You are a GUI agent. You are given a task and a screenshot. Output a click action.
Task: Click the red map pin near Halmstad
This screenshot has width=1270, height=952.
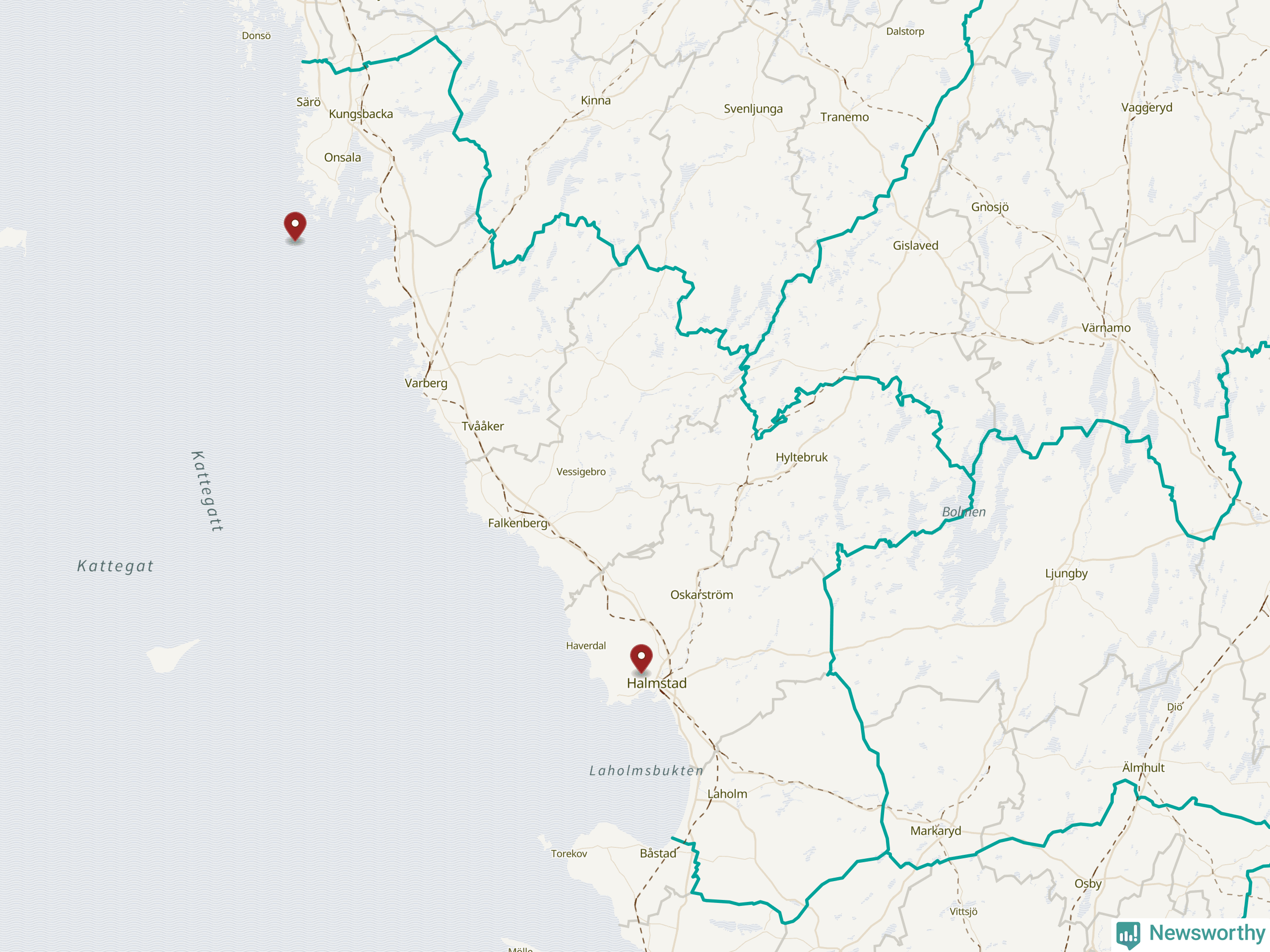coord(641,658)
